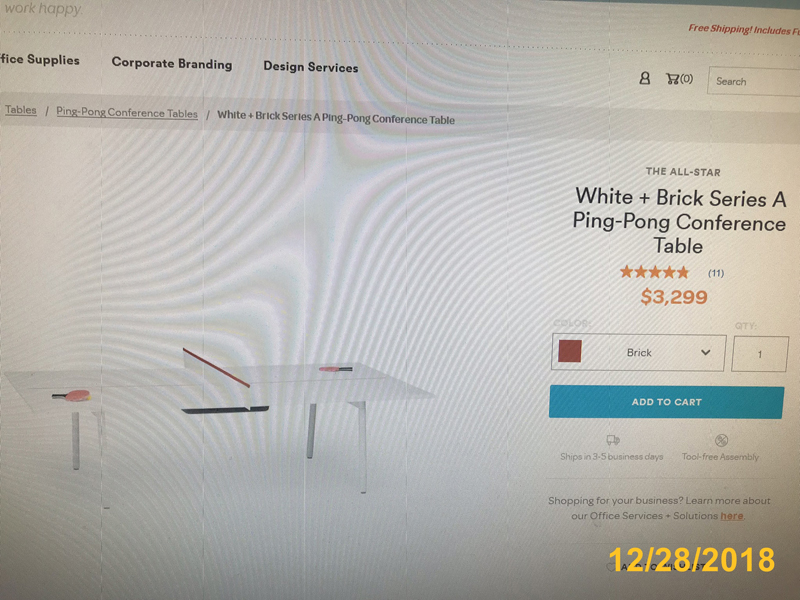This screenshot has width=800, height=600.
Task: Click the ping-pong table product image
Action: [x=219, y=408]
